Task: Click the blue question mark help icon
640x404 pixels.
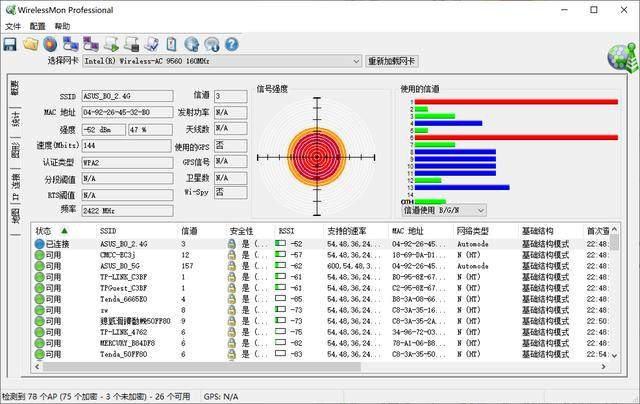Action: [x=231, y=44]
